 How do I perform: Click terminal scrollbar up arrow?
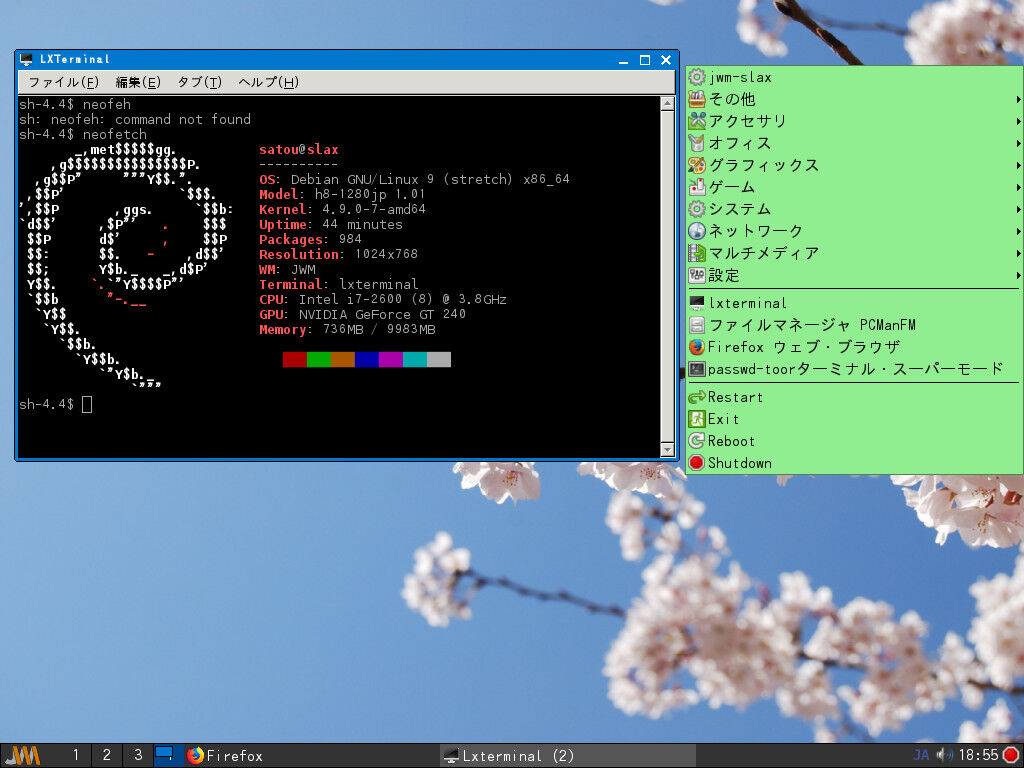667,103
